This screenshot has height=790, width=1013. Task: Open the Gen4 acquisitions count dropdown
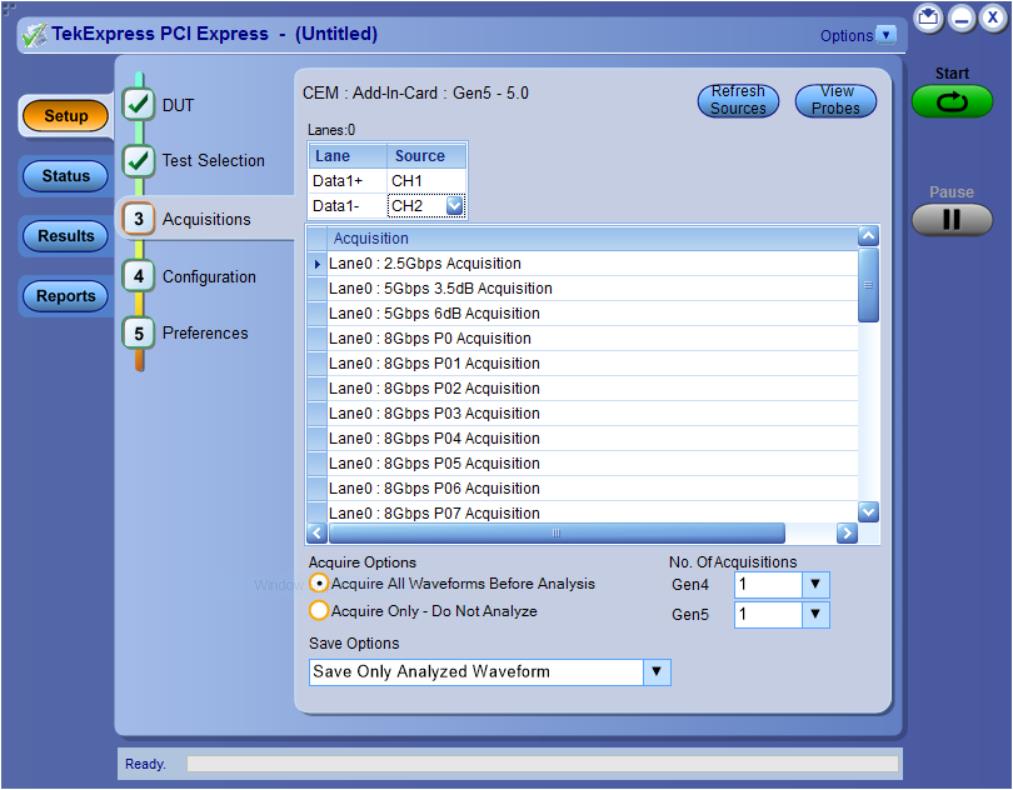coord(815,585)
